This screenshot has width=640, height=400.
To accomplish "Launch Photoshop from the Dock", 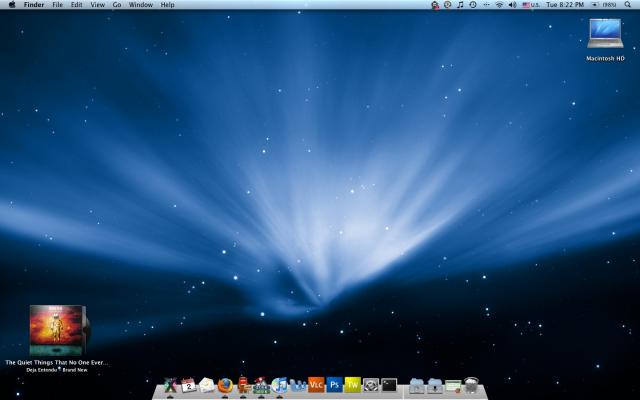I will coord(334,384).
